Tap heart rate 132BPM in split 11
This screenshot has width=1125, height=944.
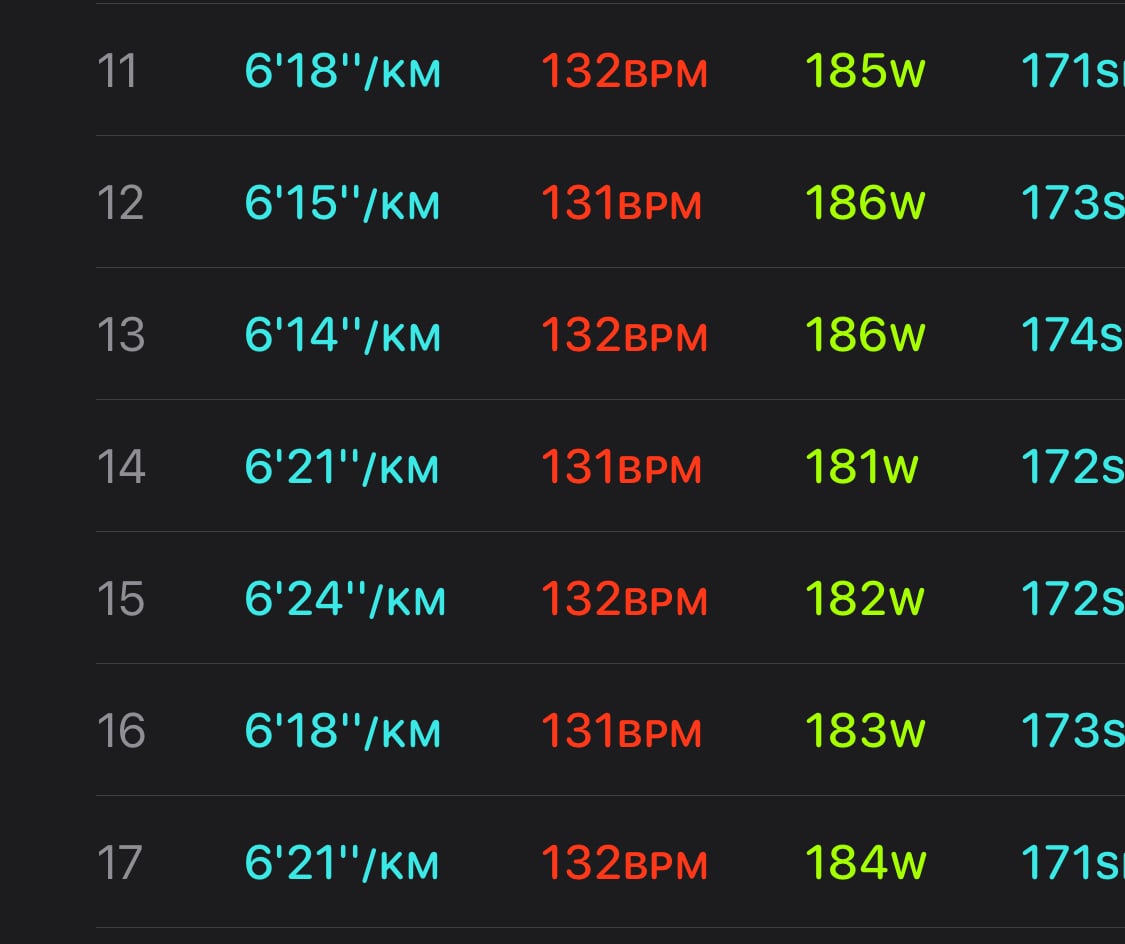[x=624, y=71]
